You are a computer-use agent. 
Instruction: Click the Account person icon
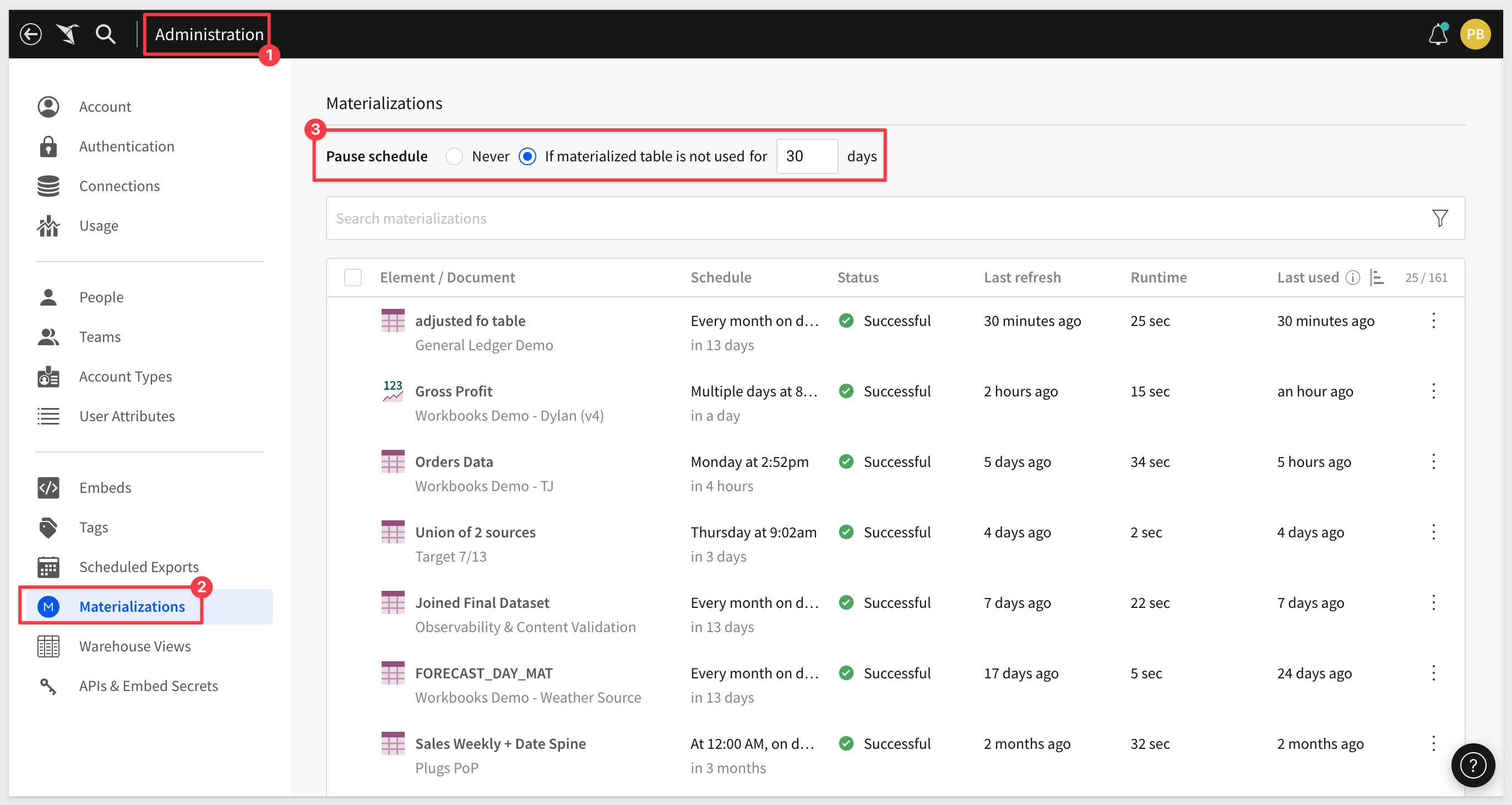[48, 107]
